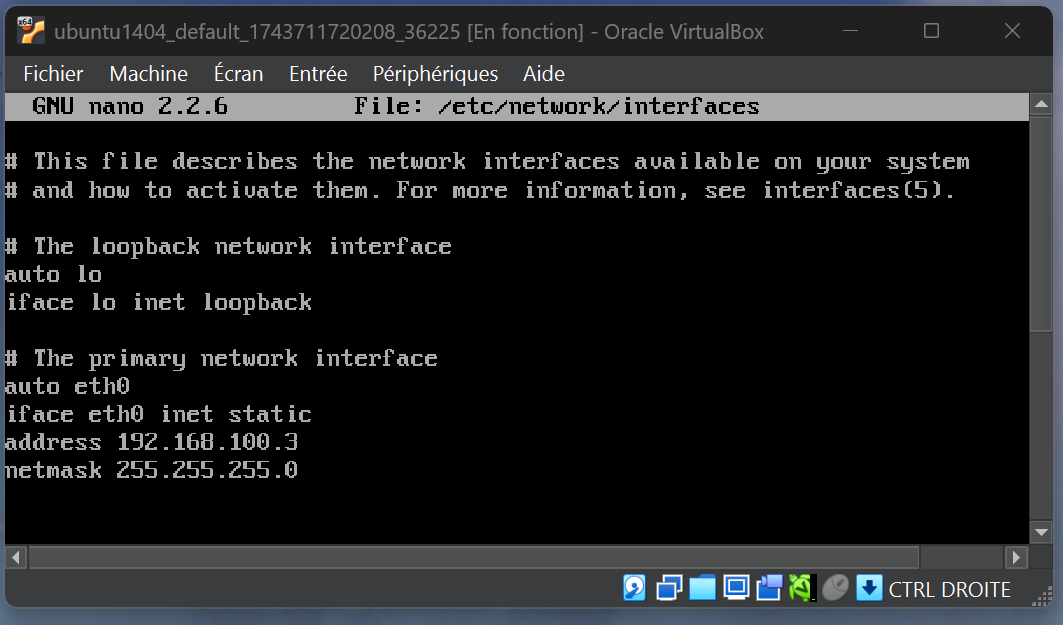The width and height of the screenshot is (1063, 625).
Task: Click the display monitor status icon
Action: coord(737,588)
